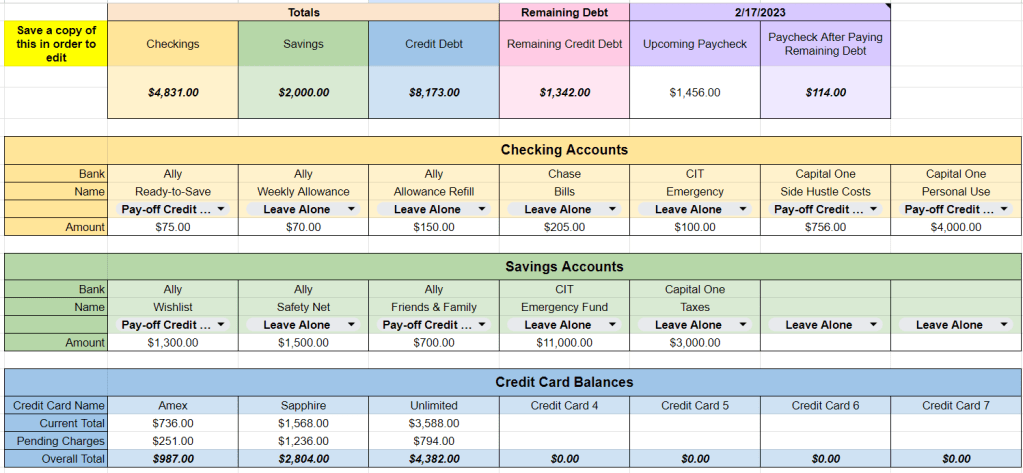Image resolution: width=1023 pixels, height=473 pixels.
Task: Select the Credit Card 4 name cell
Action: click(564, 405)
